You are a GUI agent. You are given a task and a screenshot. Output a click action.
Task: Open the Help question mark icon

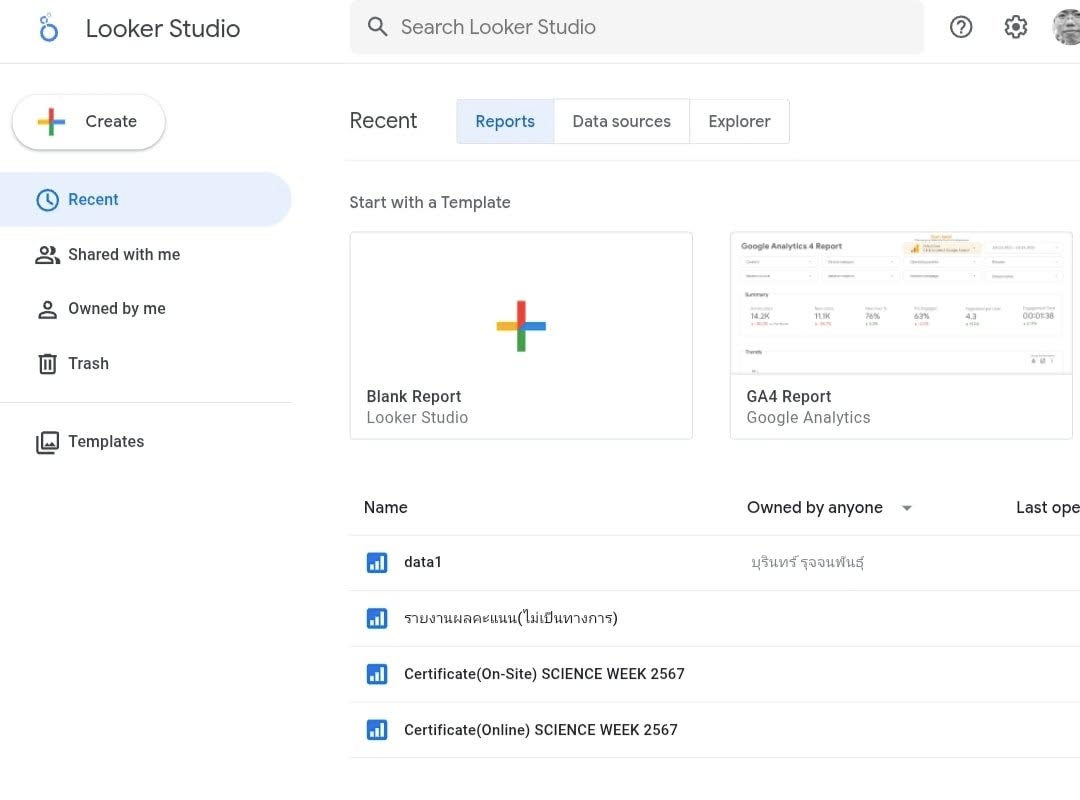pyautogui.click(x=961, y=27)
